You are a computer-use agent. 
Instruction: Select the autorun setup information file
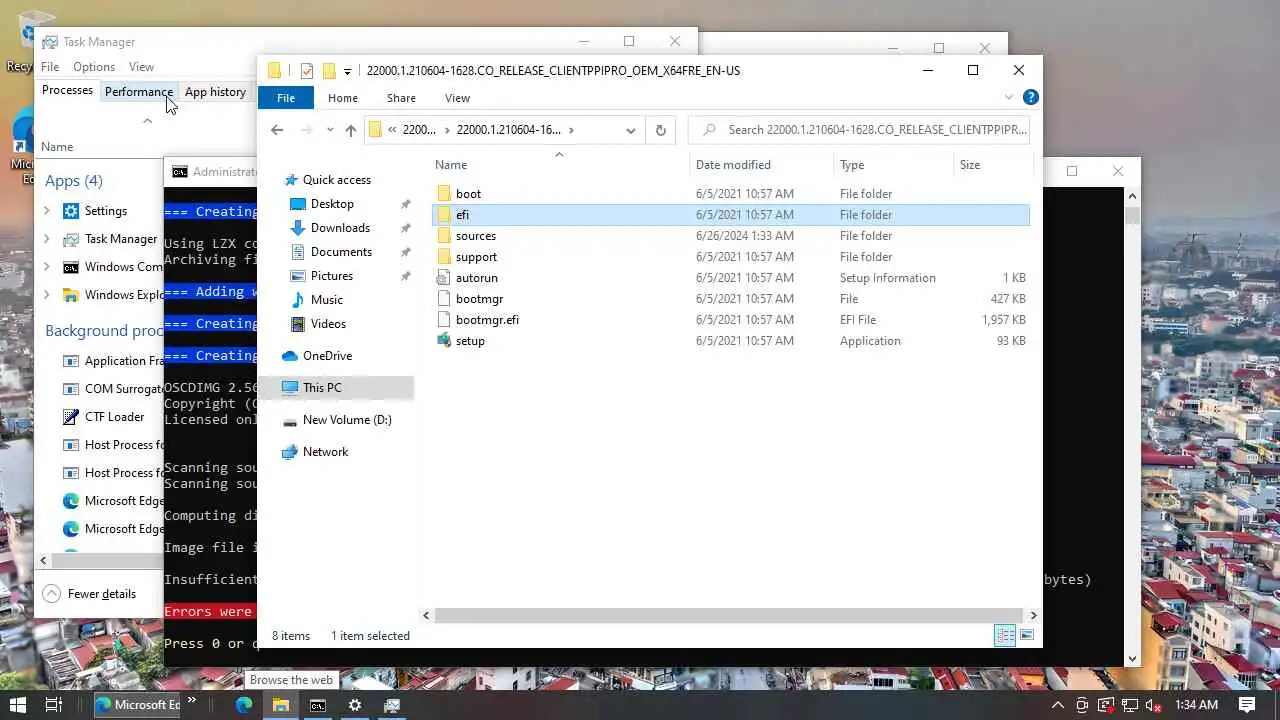pos(476,278)
